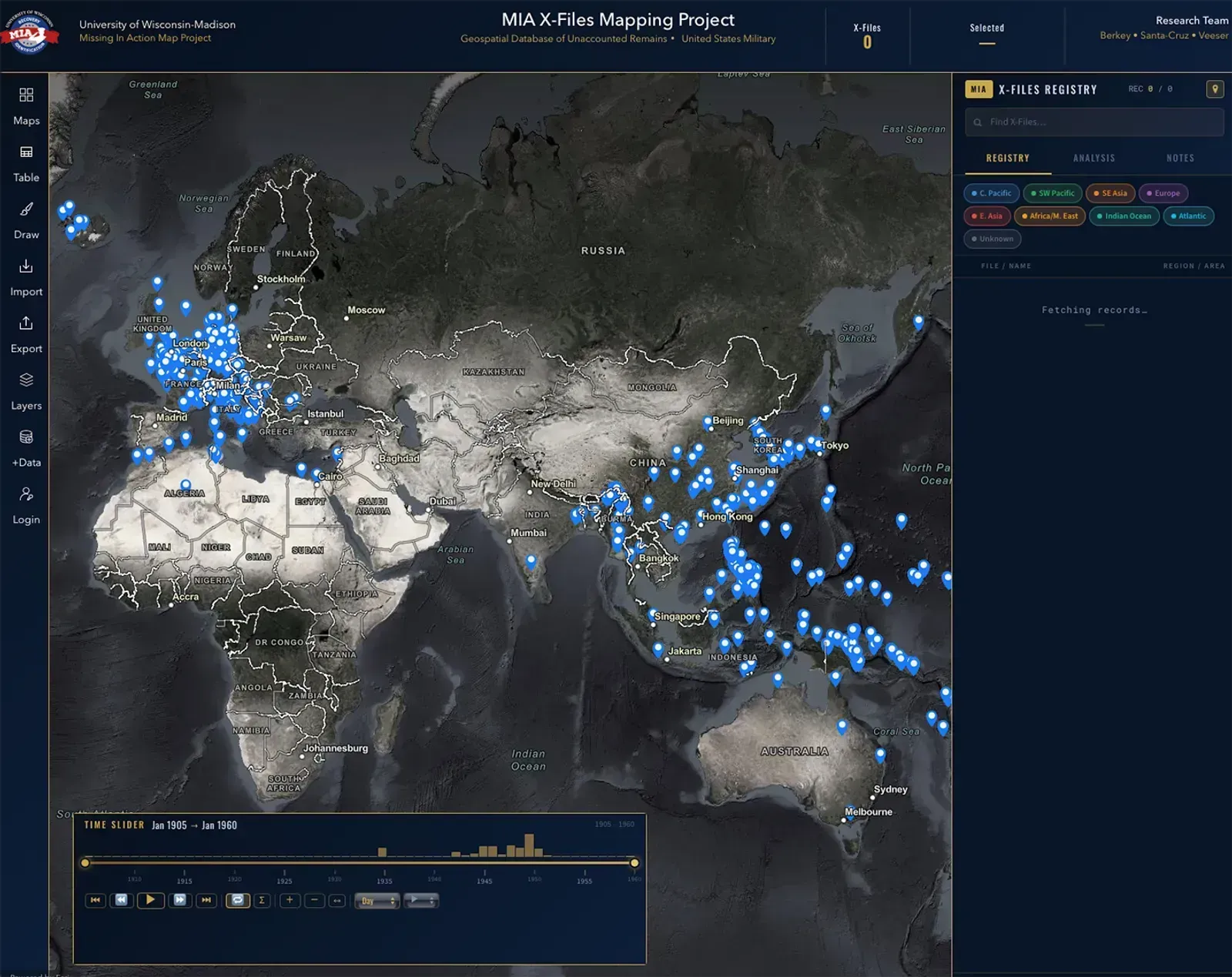Screen dimensions: 1232x977
Task: Click the right end handle of time slider
Action: click(x=634, y=863)
